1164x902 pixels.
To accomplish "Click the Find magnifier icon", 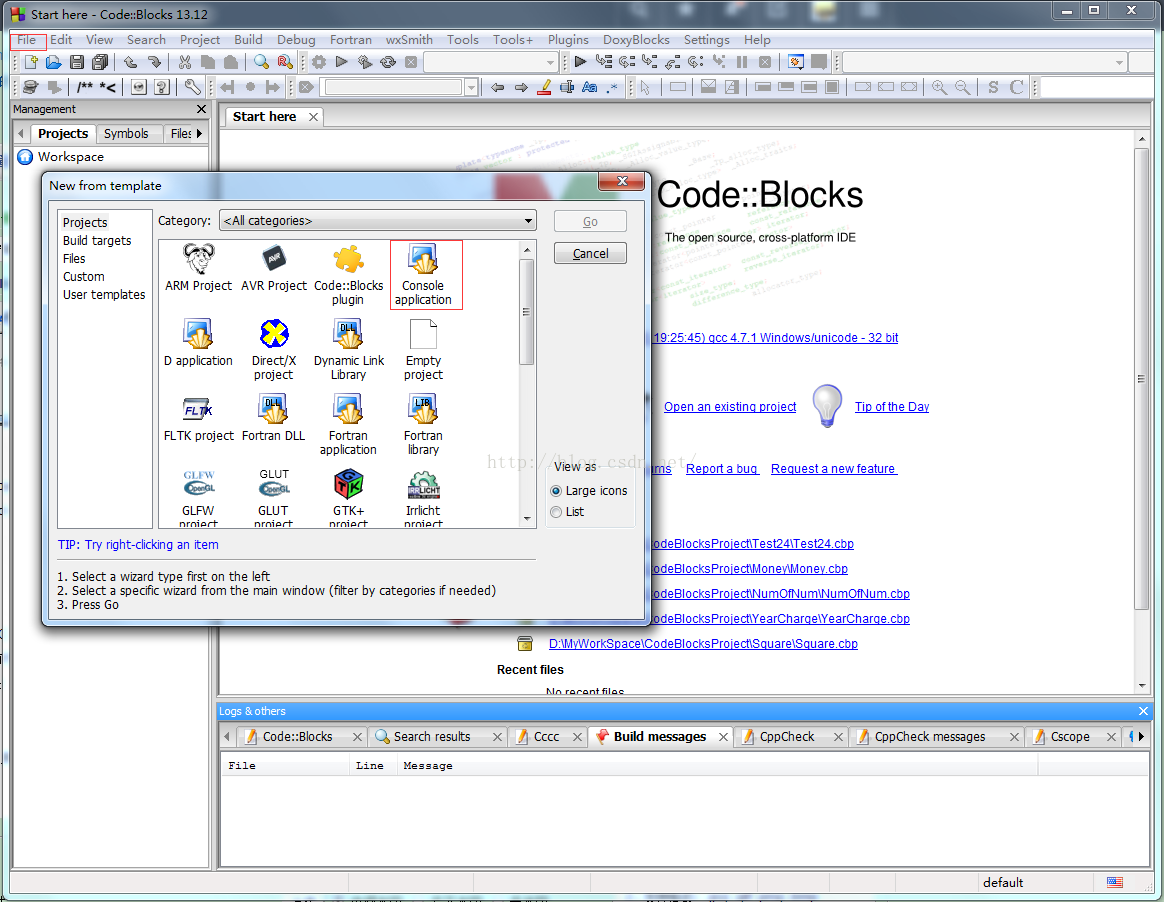I will [261, 62].
